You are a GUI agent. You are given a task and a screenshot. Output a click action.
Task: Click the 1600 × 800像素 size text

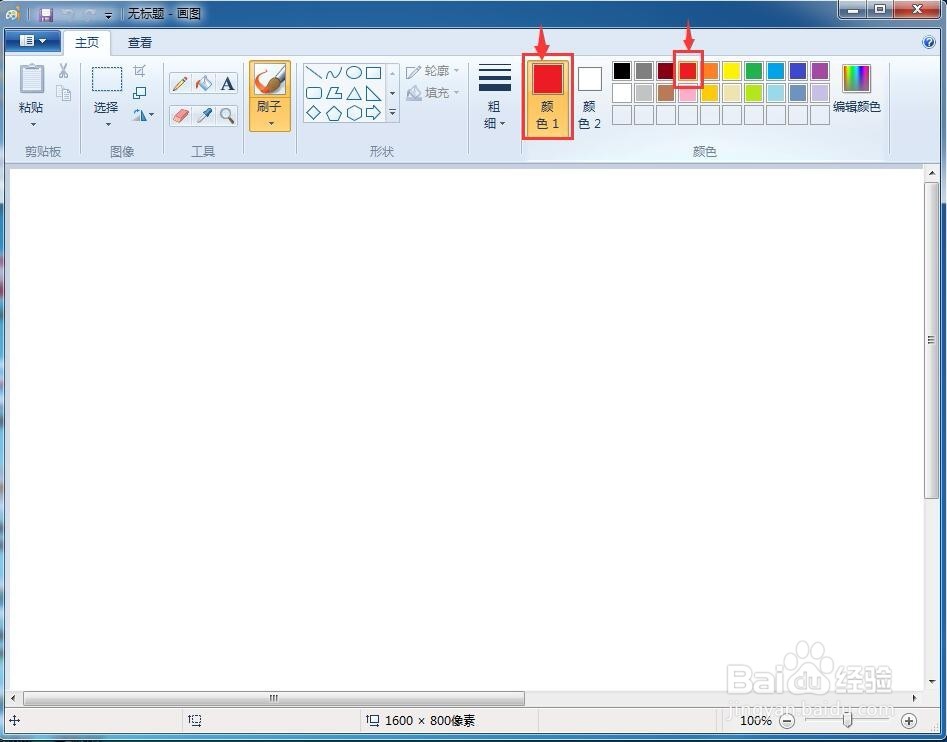[429, 720]
